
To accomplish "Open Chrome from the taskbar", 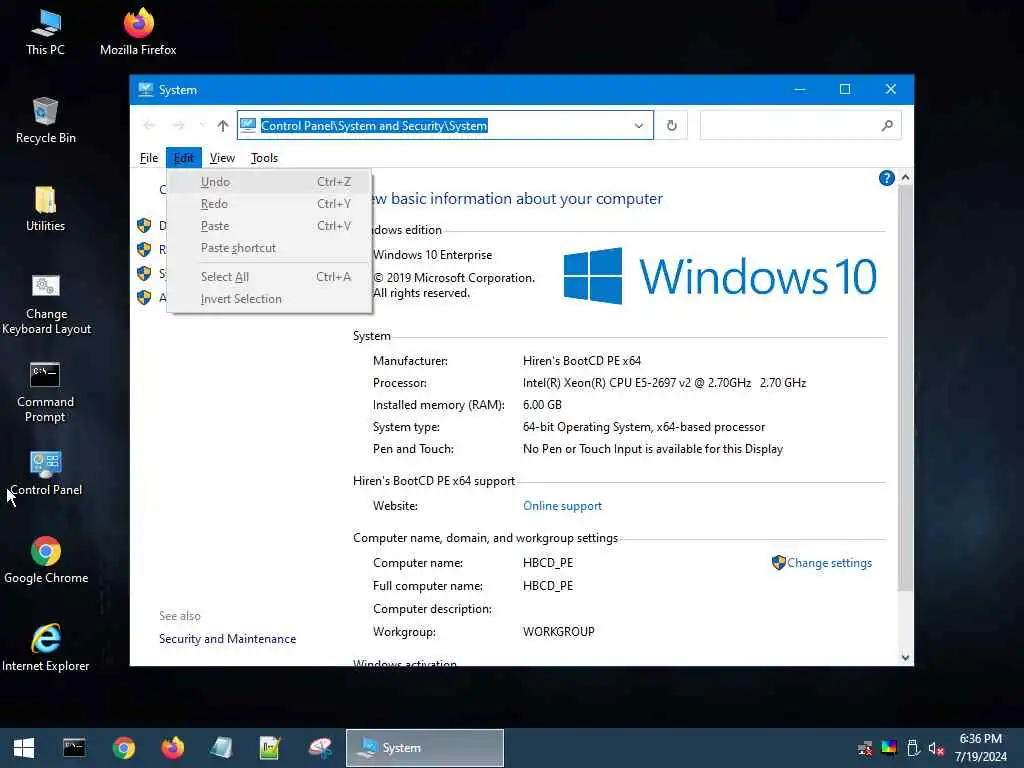I will tap(123, 748).
